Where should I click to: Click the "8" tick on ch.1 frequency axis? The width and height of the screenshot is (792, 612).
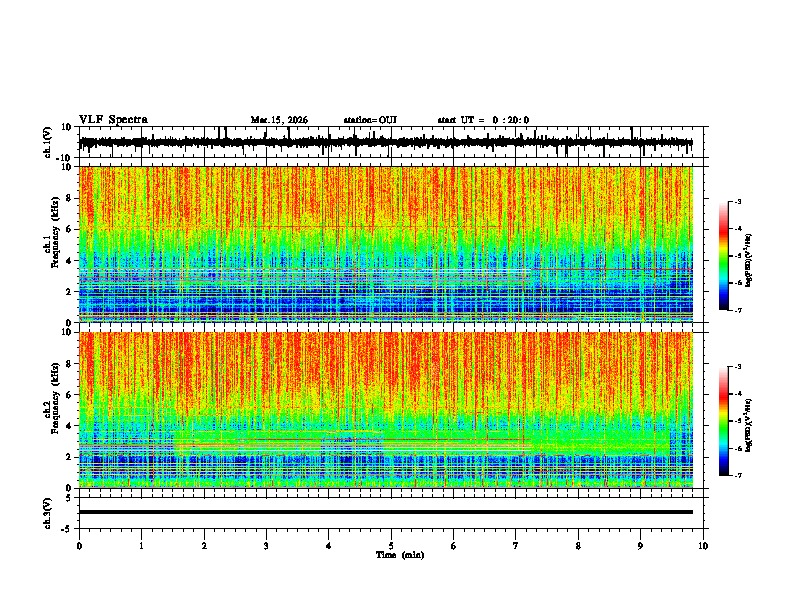click(70, 198)
